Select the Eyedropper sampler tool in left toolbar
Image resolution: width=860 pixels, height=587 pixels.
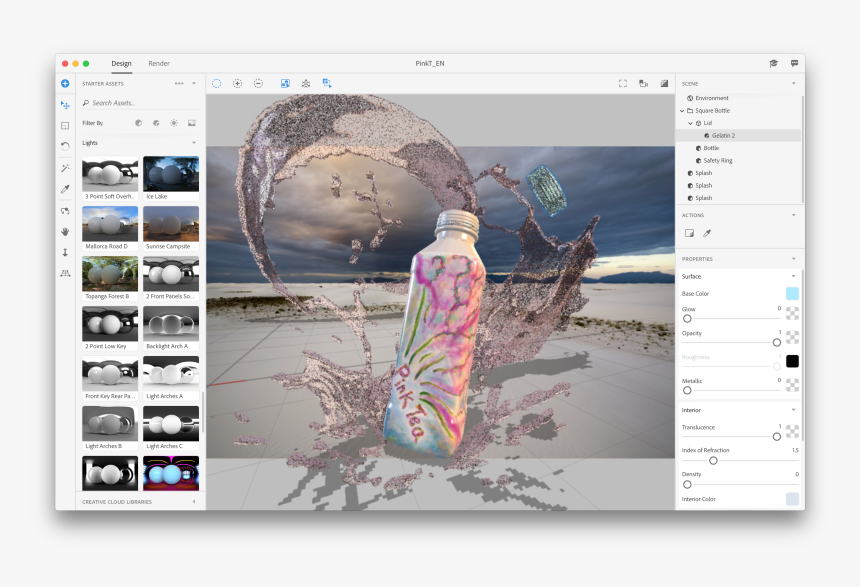pos(65,189)
